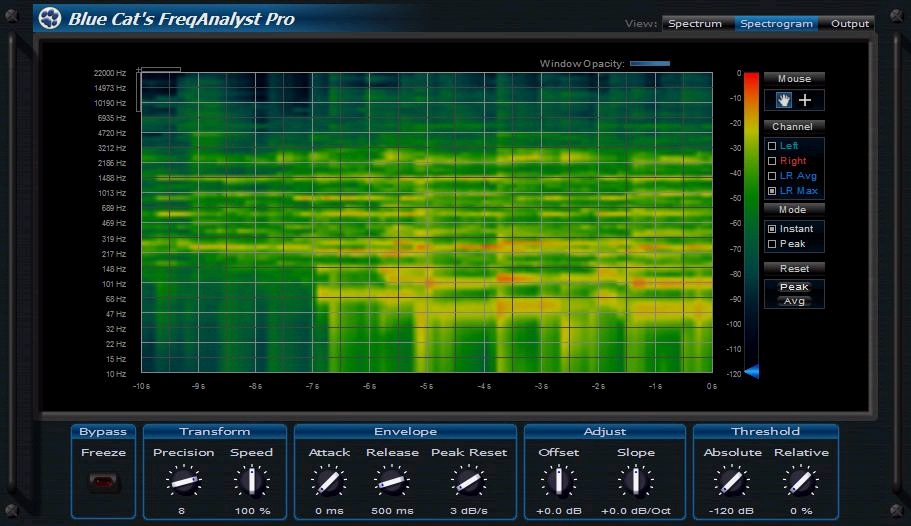911x526 pixels.
Task: Click the Peak Reset value 3 dB/s
Action: tap(468, 511)
